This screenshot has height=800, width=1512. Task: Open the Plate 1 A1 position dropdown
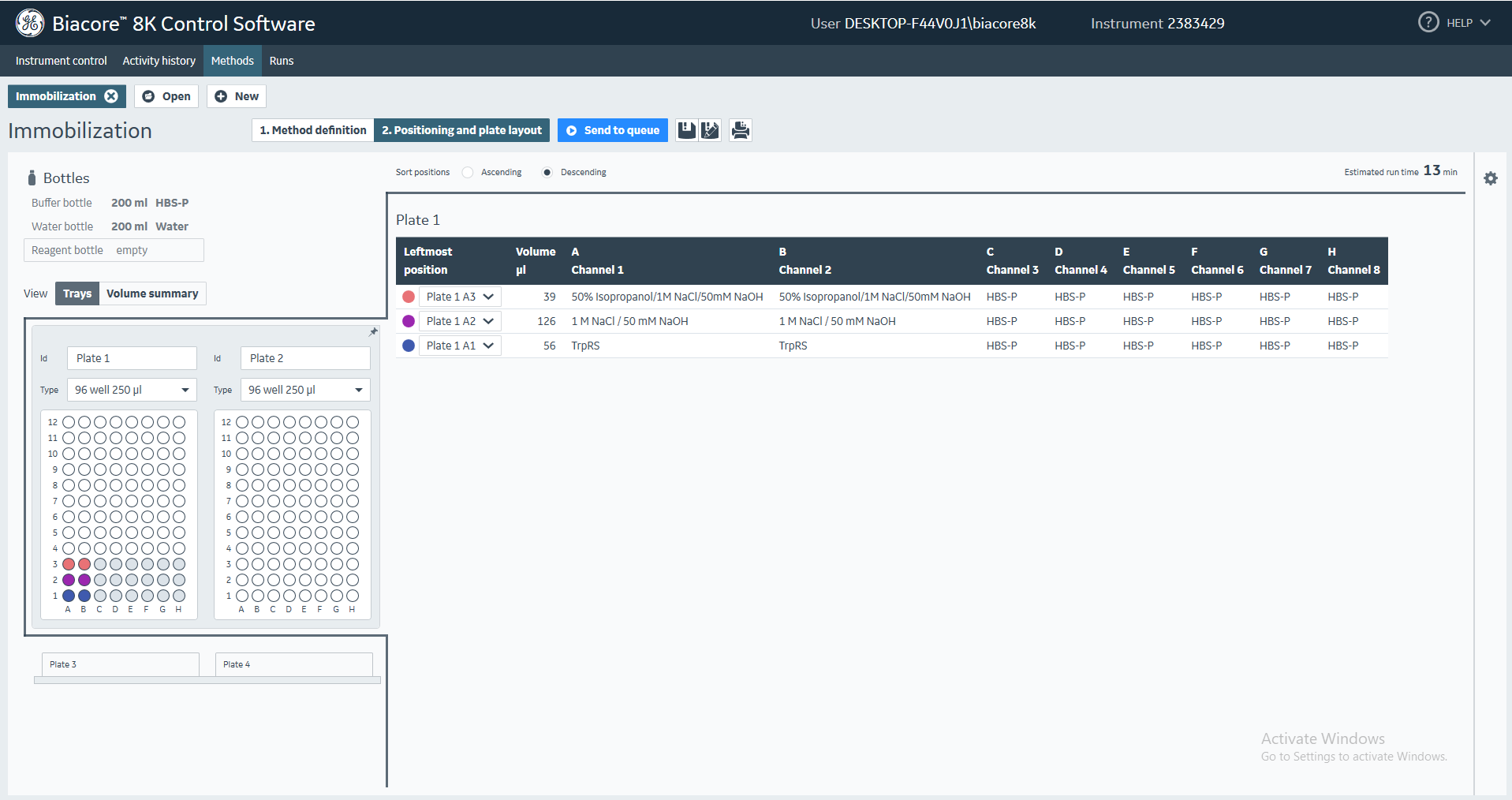point(460,346)
